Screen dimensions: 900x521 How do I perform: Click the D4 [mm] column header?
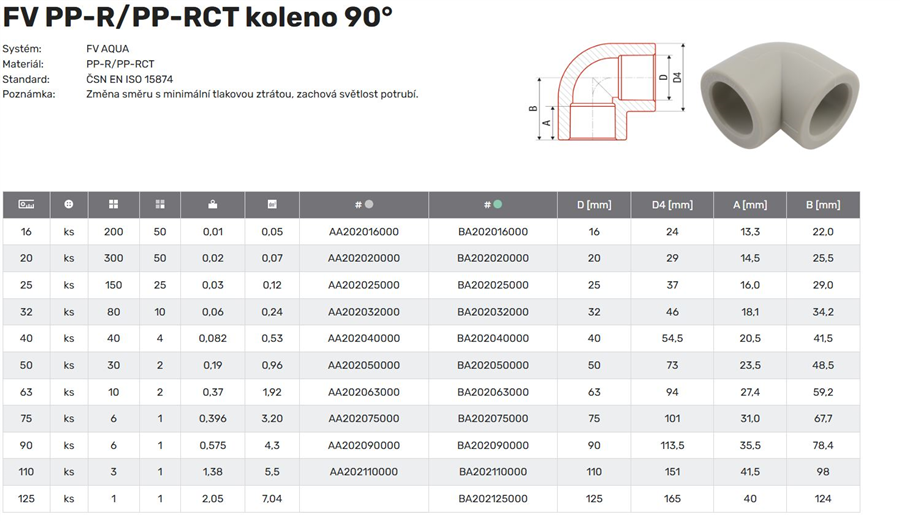(672, 205)
